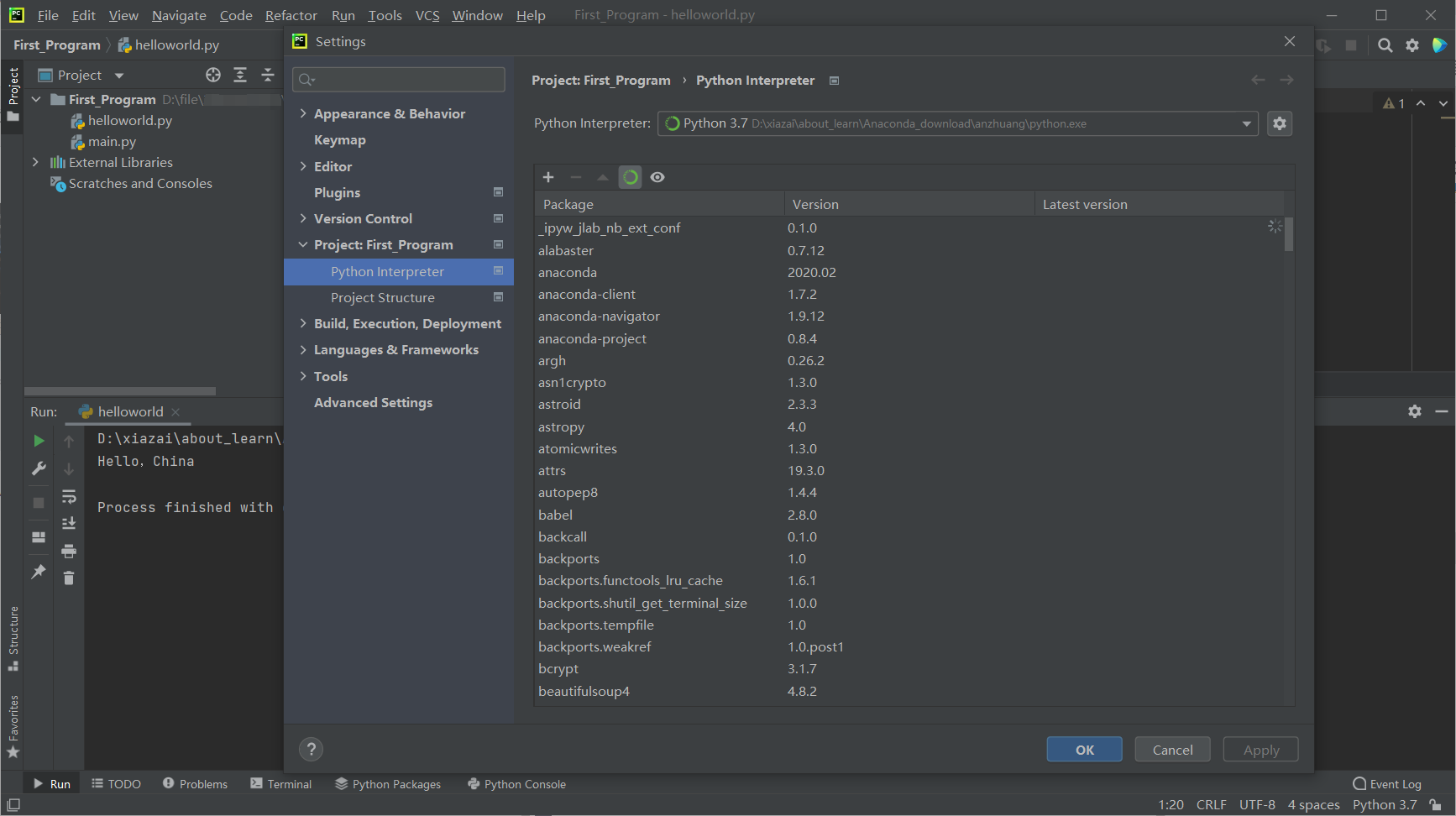The image size is (1456, 816).
Task: Expand Appearance & Behavior settings
Action: [303, 113]
